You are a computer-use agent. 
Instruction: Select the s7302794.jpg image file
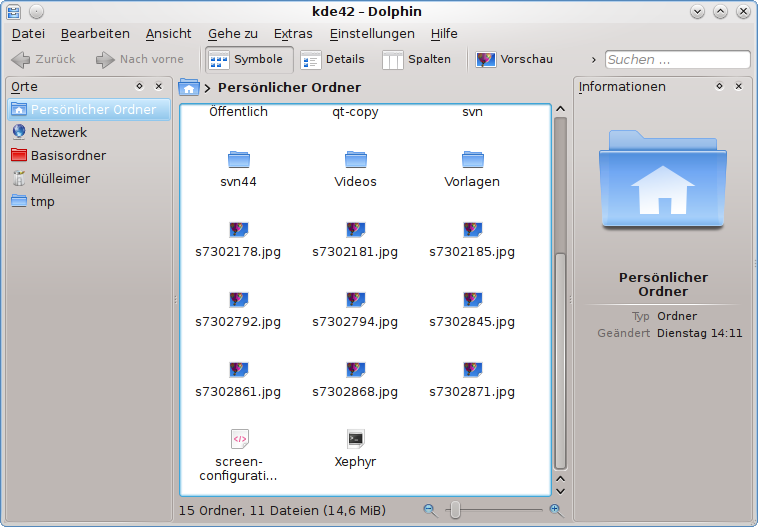coord(355,300)
